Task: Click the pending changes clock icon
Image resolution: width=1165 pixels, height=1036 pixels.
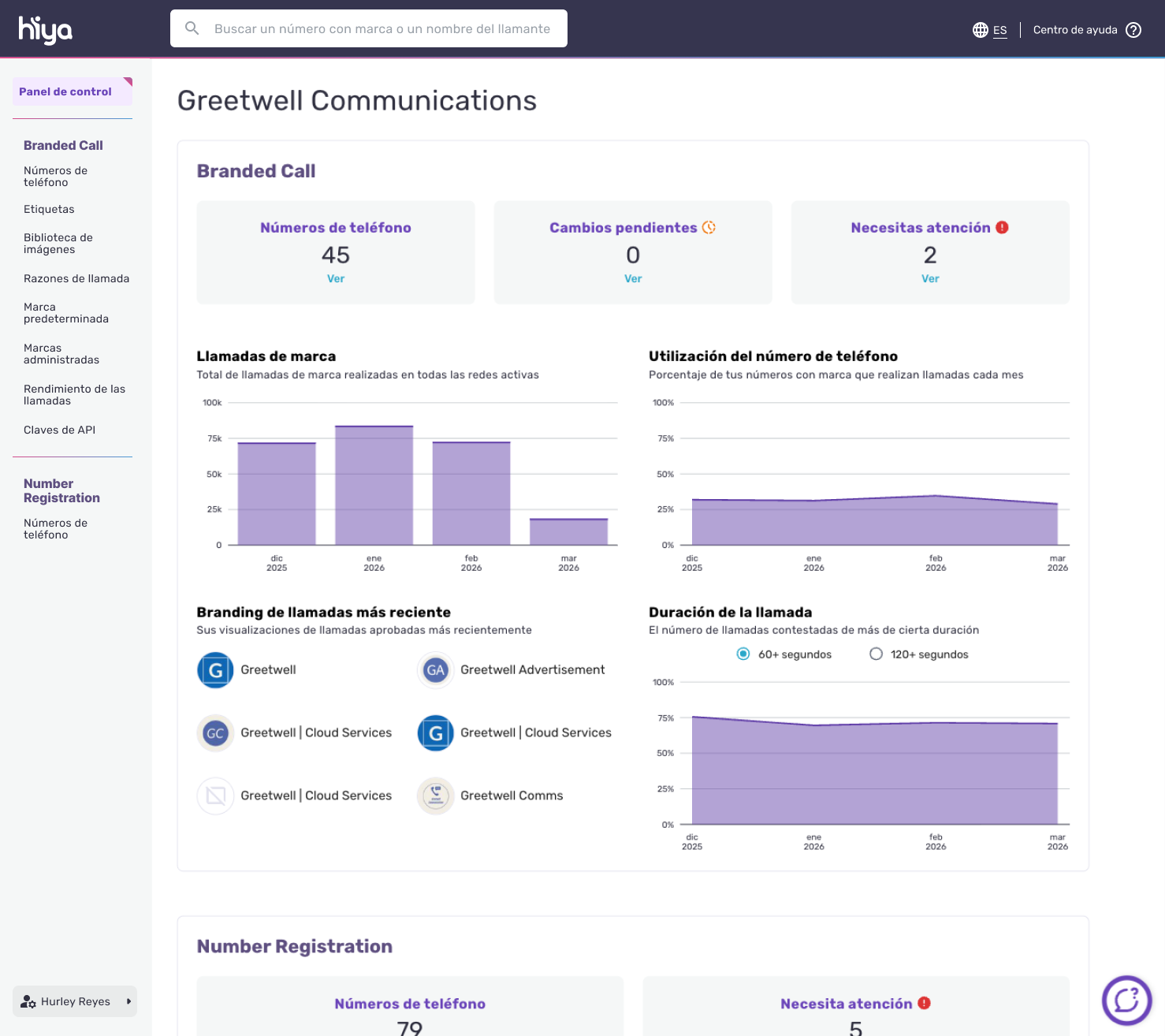Action: (x=709, y=228)
